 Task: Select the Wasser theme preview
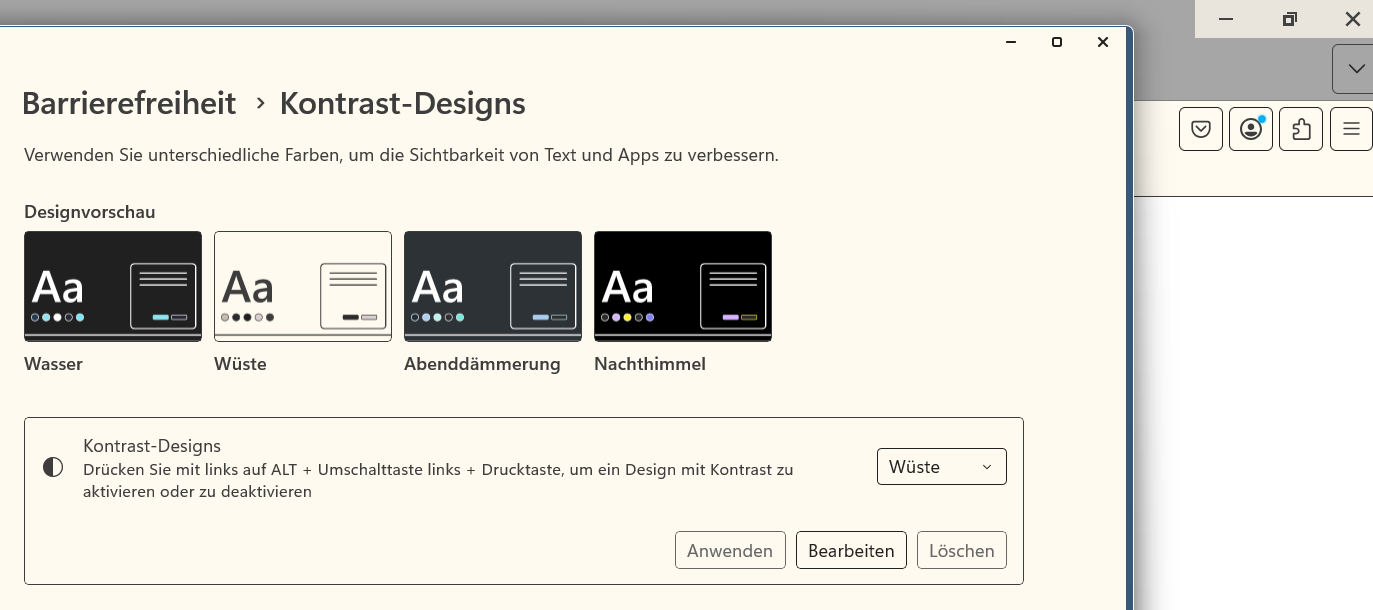(x=113, y=286)
